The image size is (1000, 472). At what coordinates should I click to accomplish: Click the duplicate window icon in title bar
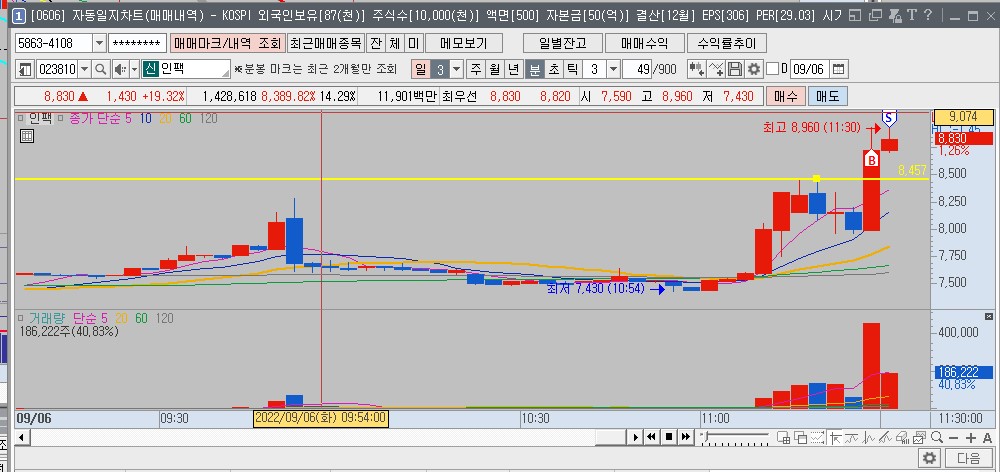pos(876,15)
